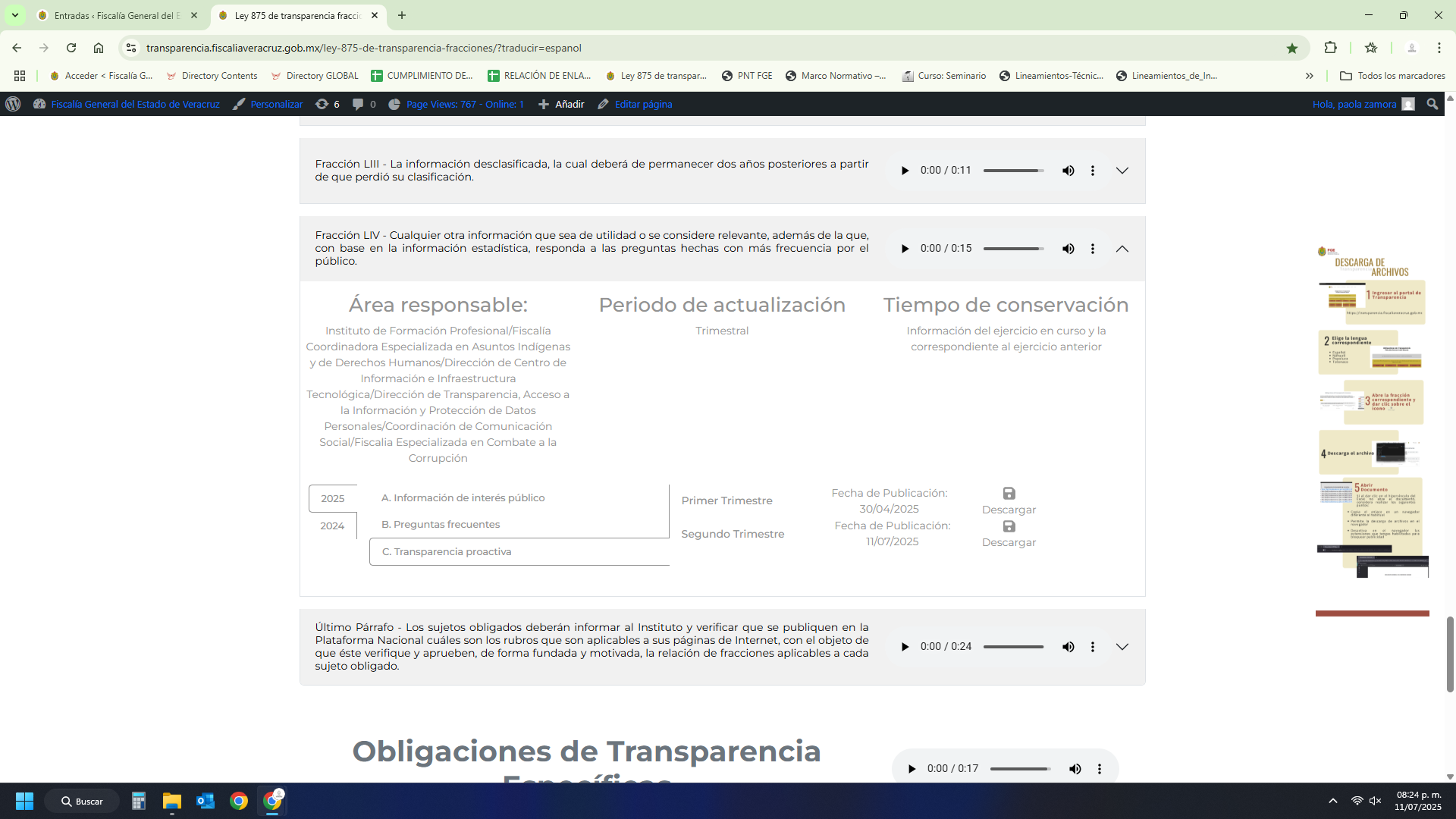1456x819 pixels.
Task: Open B. Preguntas frecuentes tab
Action: [x=441, y=524]
